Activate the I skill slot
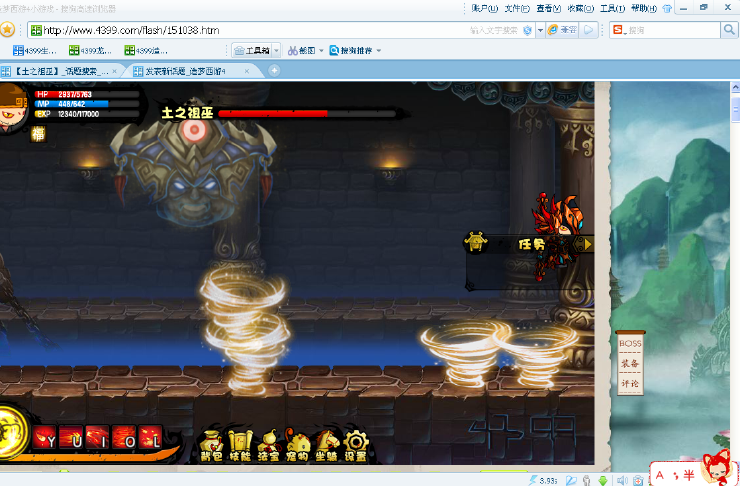The image size is (740, 486). (98, 437)
